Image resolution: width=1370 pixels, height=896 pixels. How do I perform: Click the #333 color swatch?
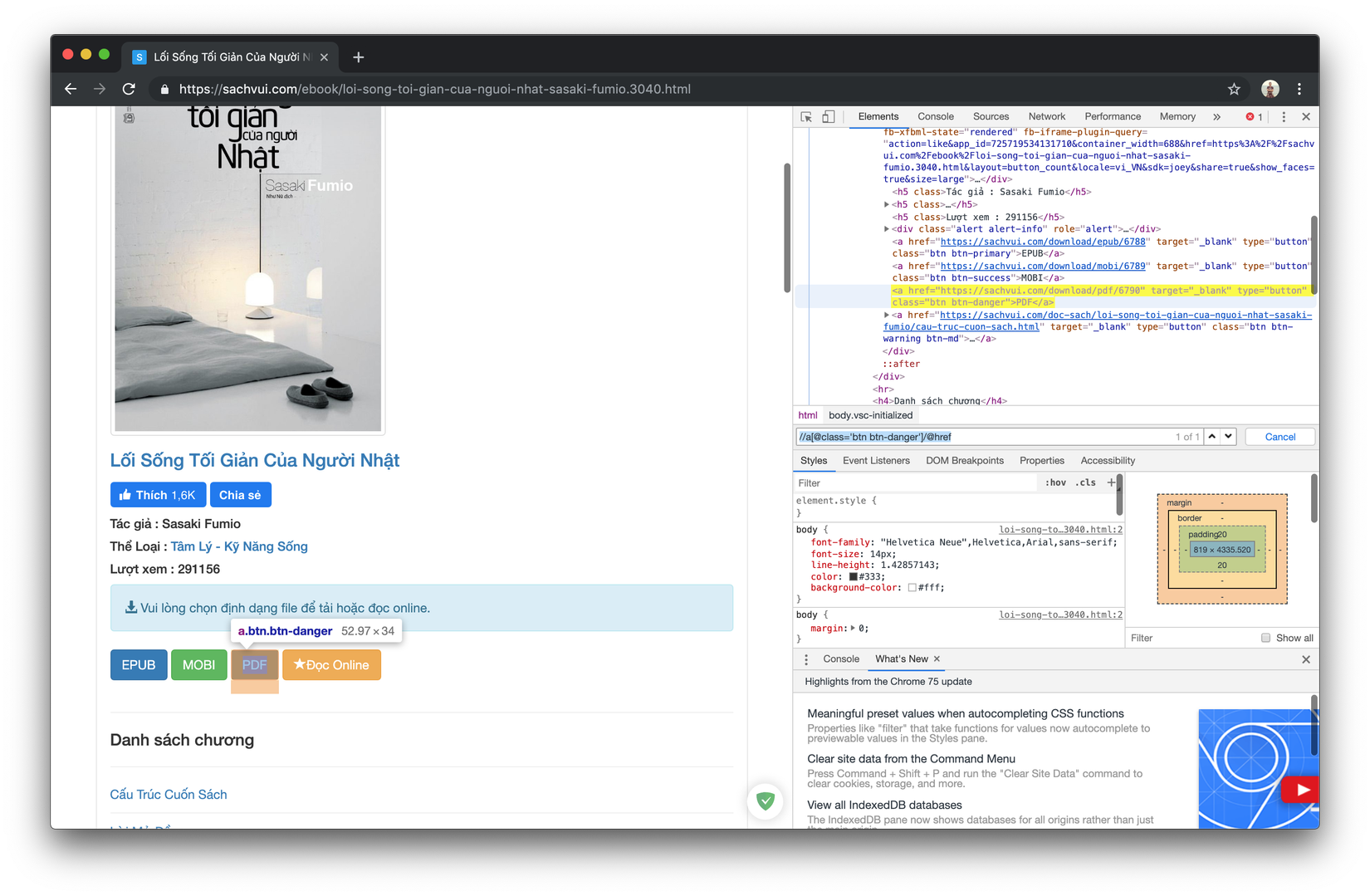pos(853,577)
